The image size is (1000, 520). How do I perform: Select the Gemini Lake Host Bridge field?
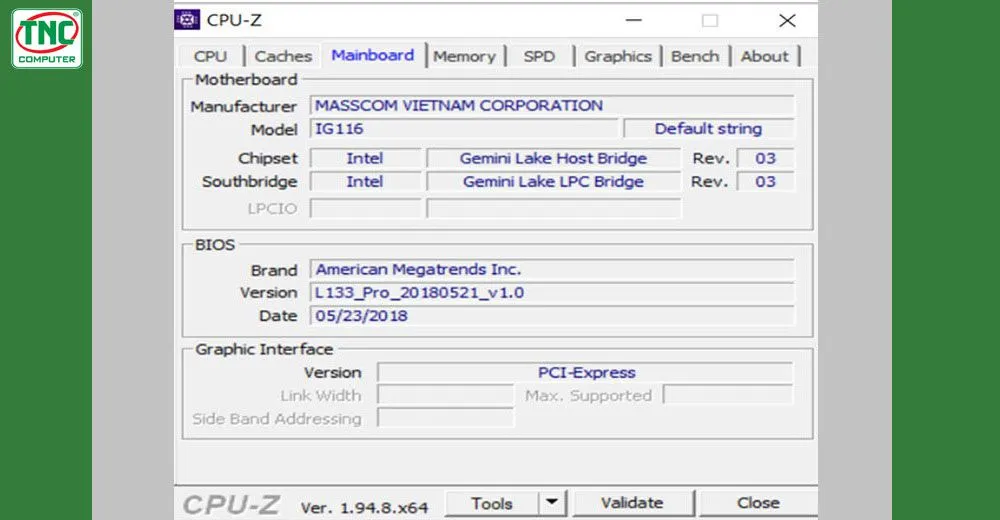553,158
